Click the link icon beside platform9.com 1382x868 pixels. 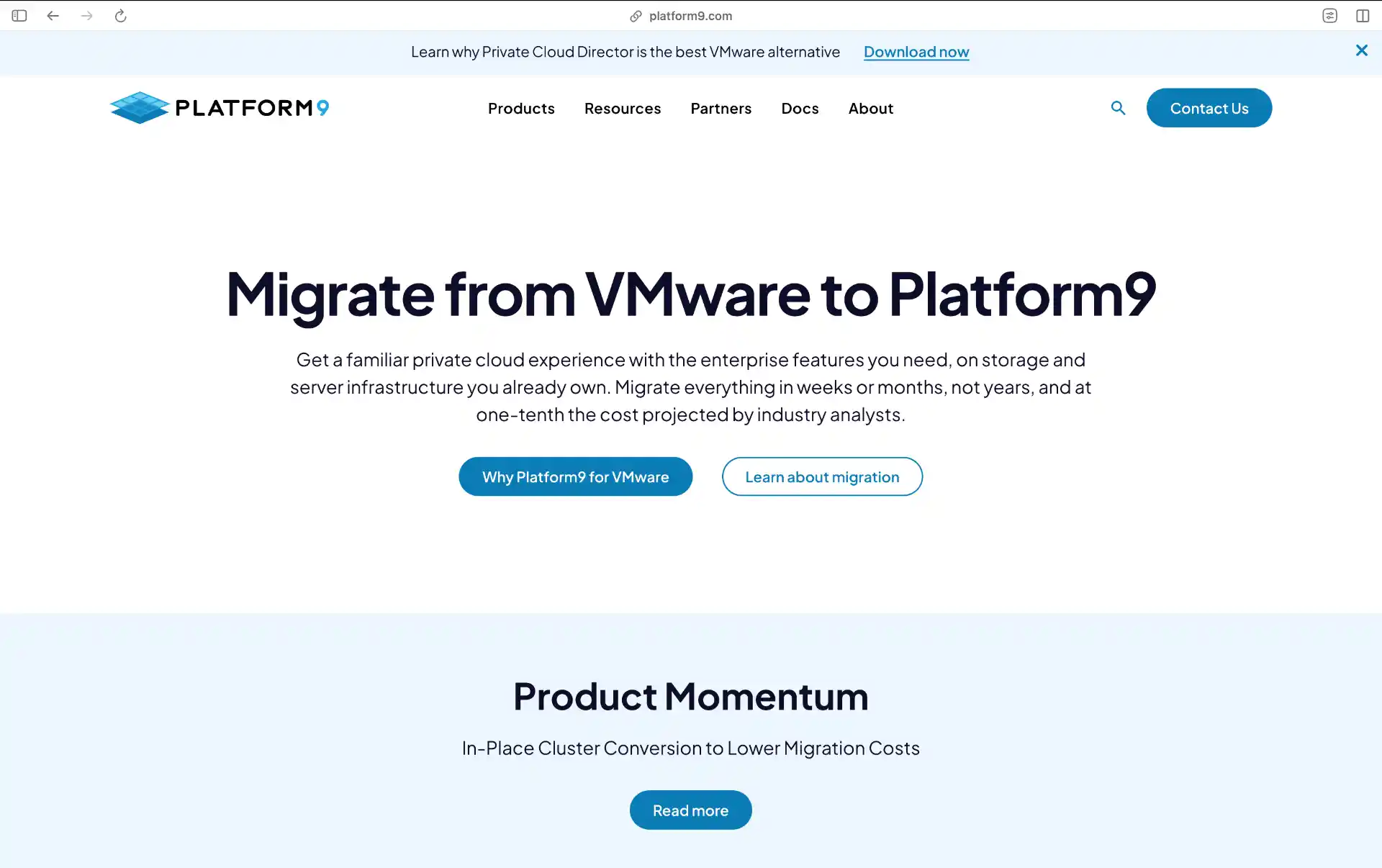(x=634, y=16)
